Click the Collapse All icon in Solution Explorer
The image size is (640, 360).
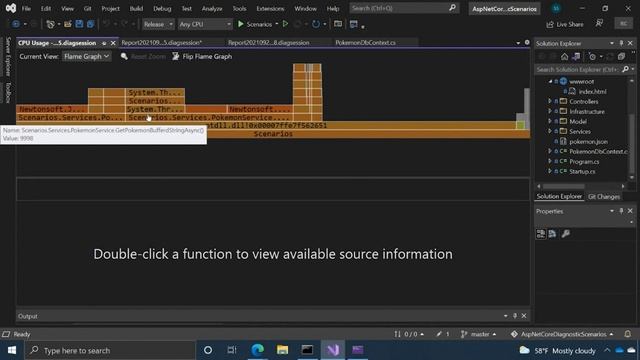(x=621, y=57)
